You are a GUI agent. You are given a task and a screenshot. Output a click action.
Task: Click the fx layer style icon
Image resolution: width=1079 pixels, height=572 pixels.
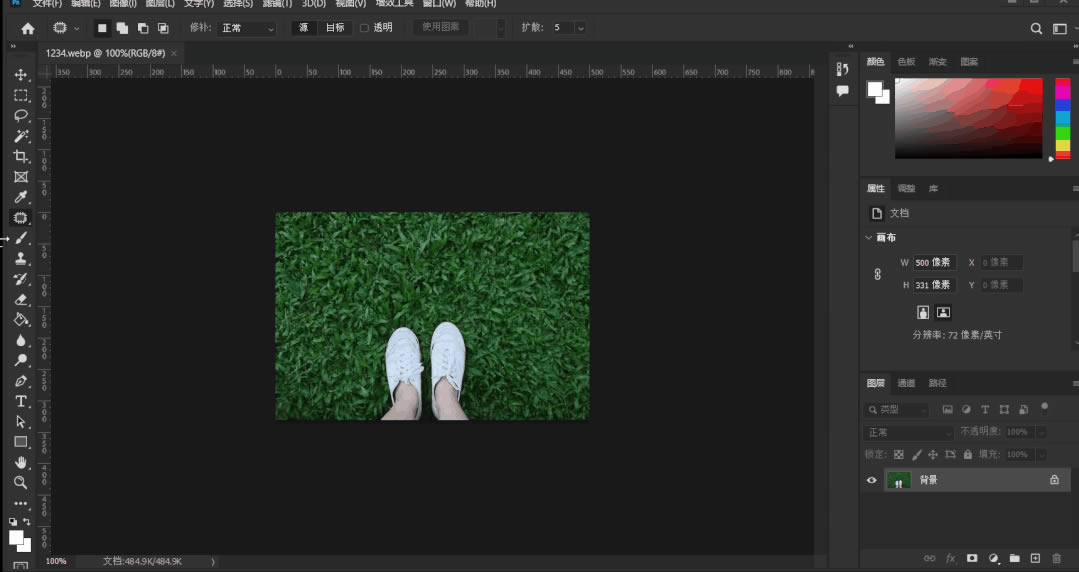pyautogui.click(x=950, y=558)
